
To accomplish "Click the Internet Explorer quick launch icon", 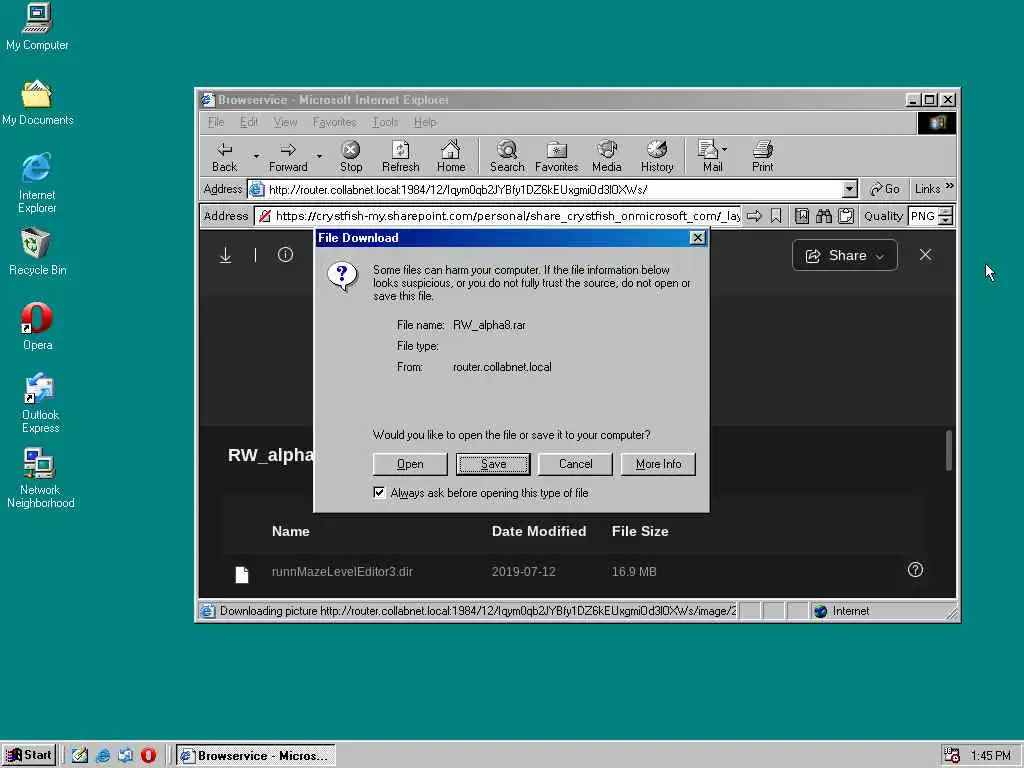I will 103,756.
